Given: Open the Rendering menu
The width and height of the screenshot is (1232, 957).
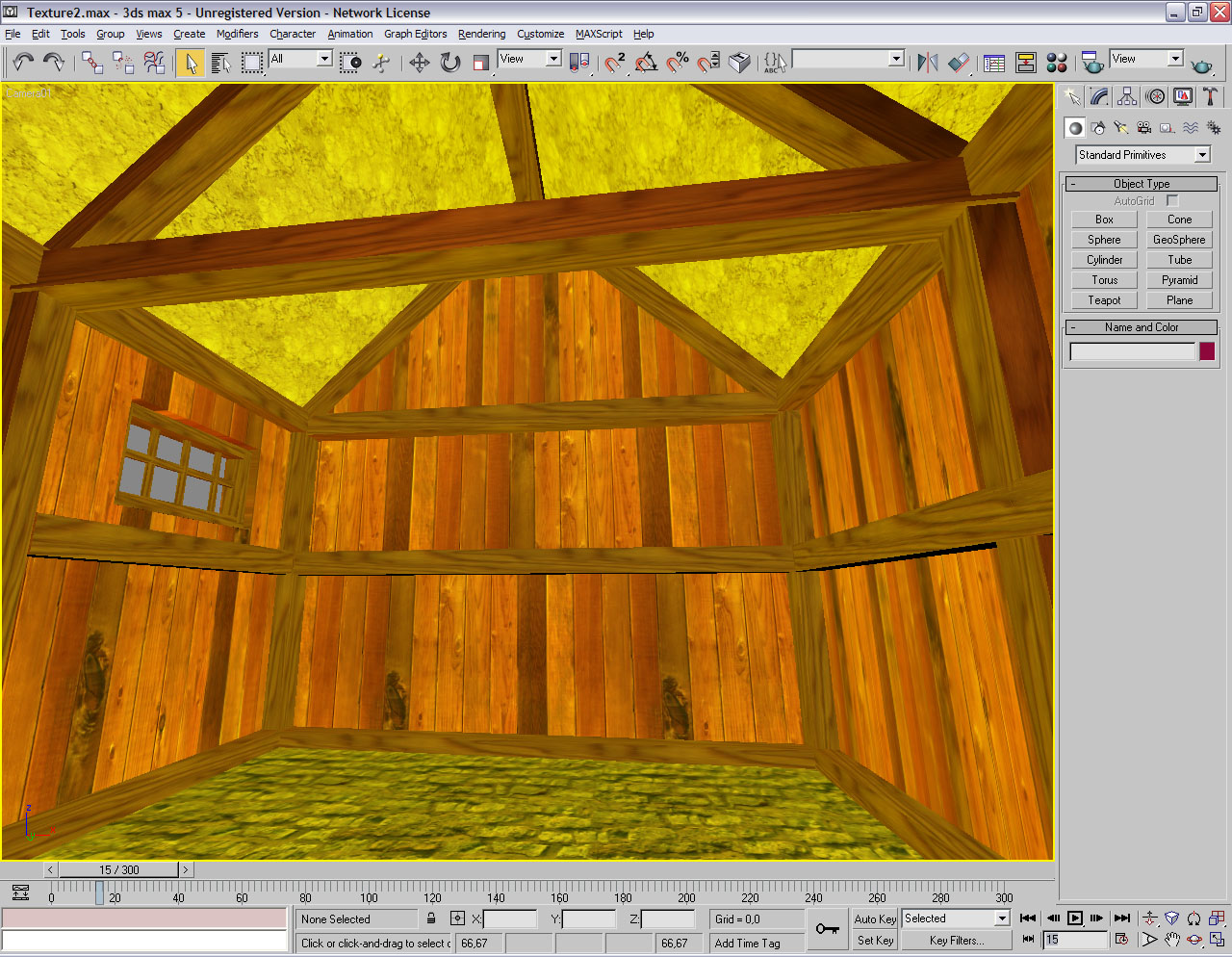Looking at the screenshot, I should [x=481, y=34].
